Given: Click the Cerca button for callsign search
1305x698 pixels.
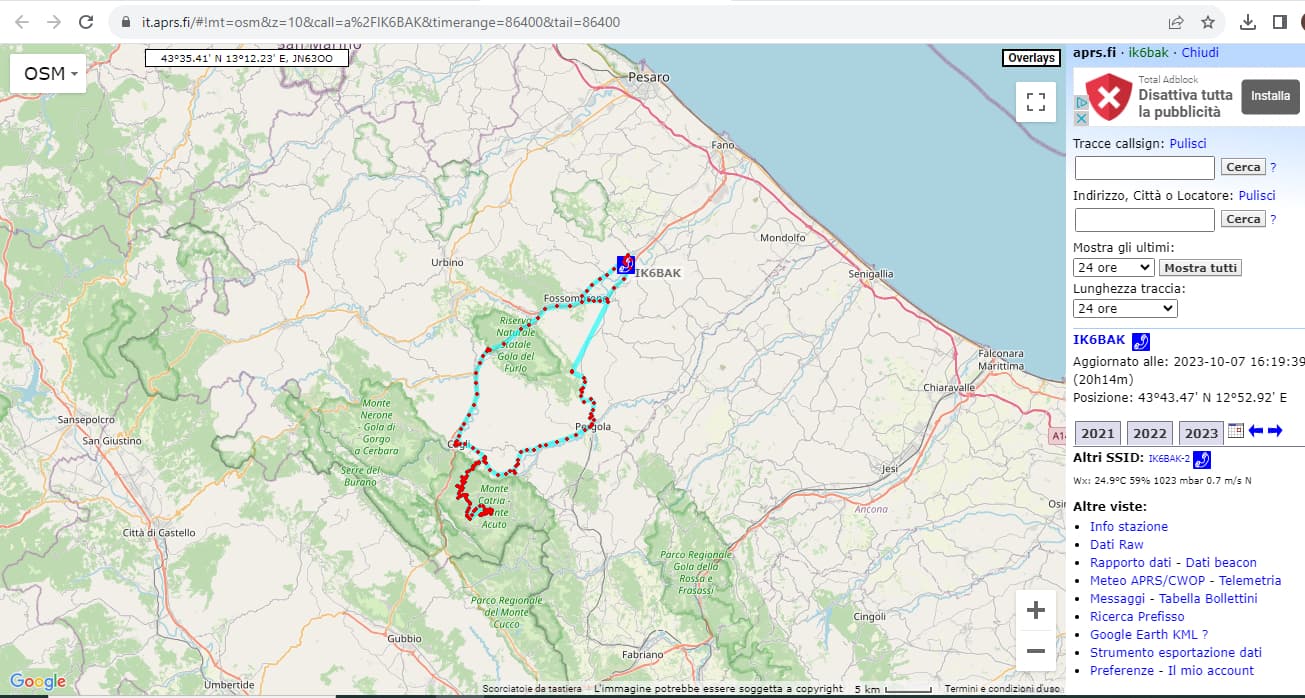Looking at the screenshot, I should click(x=1242, y=166).
